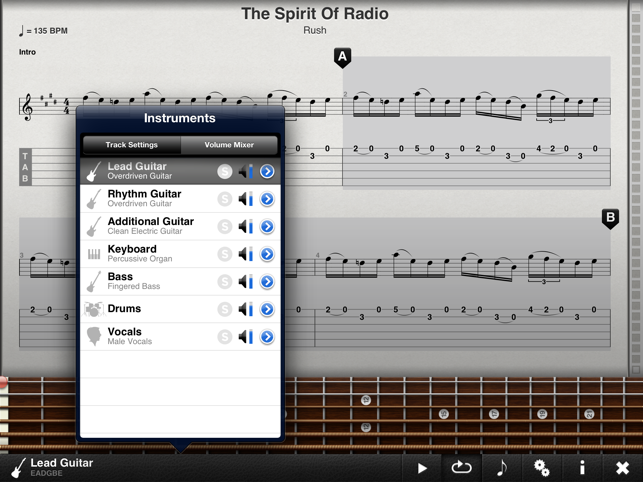643x482 pixels.
Task: Open Vocals details arrow
Action: 267,337
